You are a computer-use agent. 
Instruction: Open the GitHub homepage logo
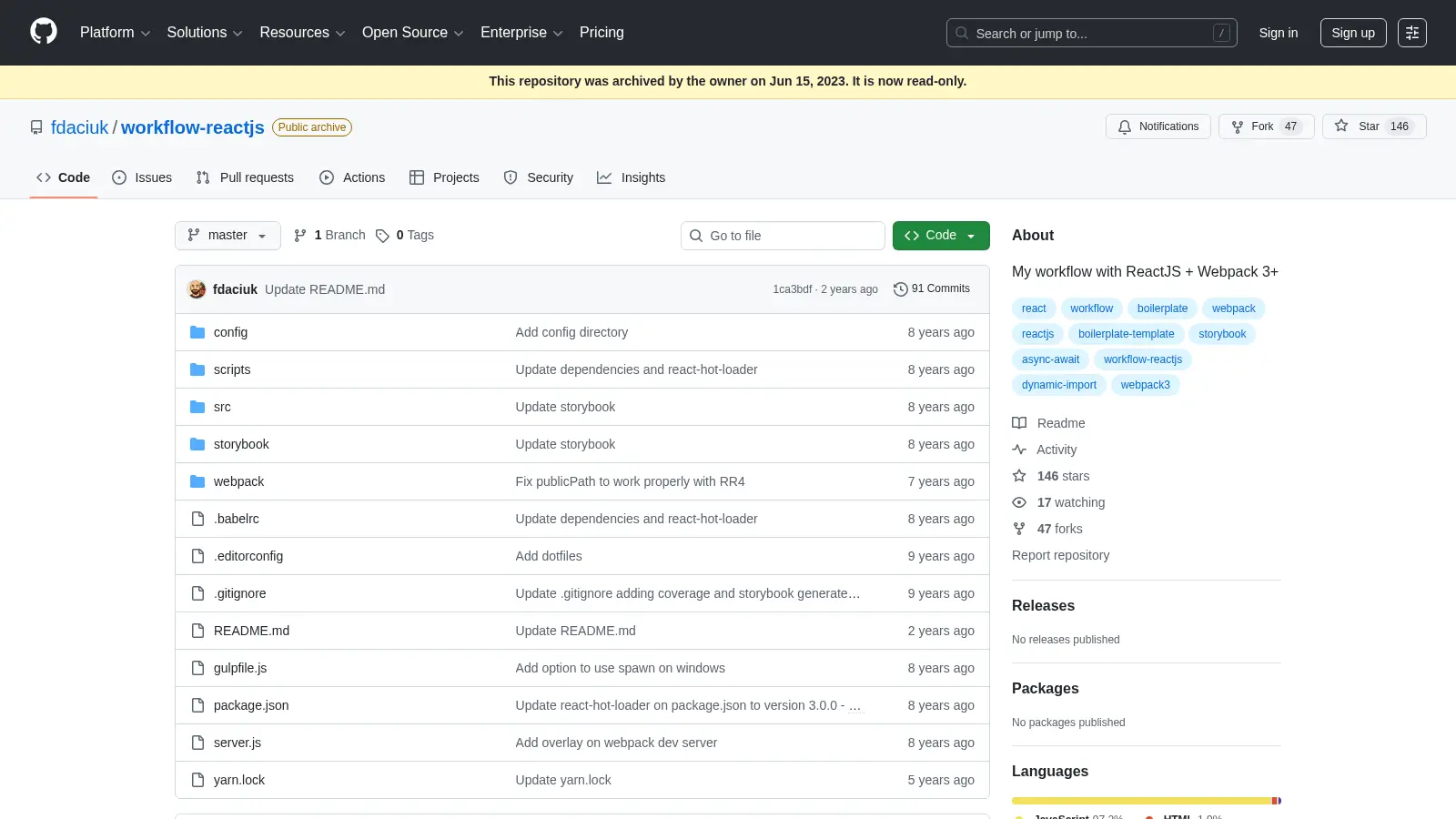(44, 32)
